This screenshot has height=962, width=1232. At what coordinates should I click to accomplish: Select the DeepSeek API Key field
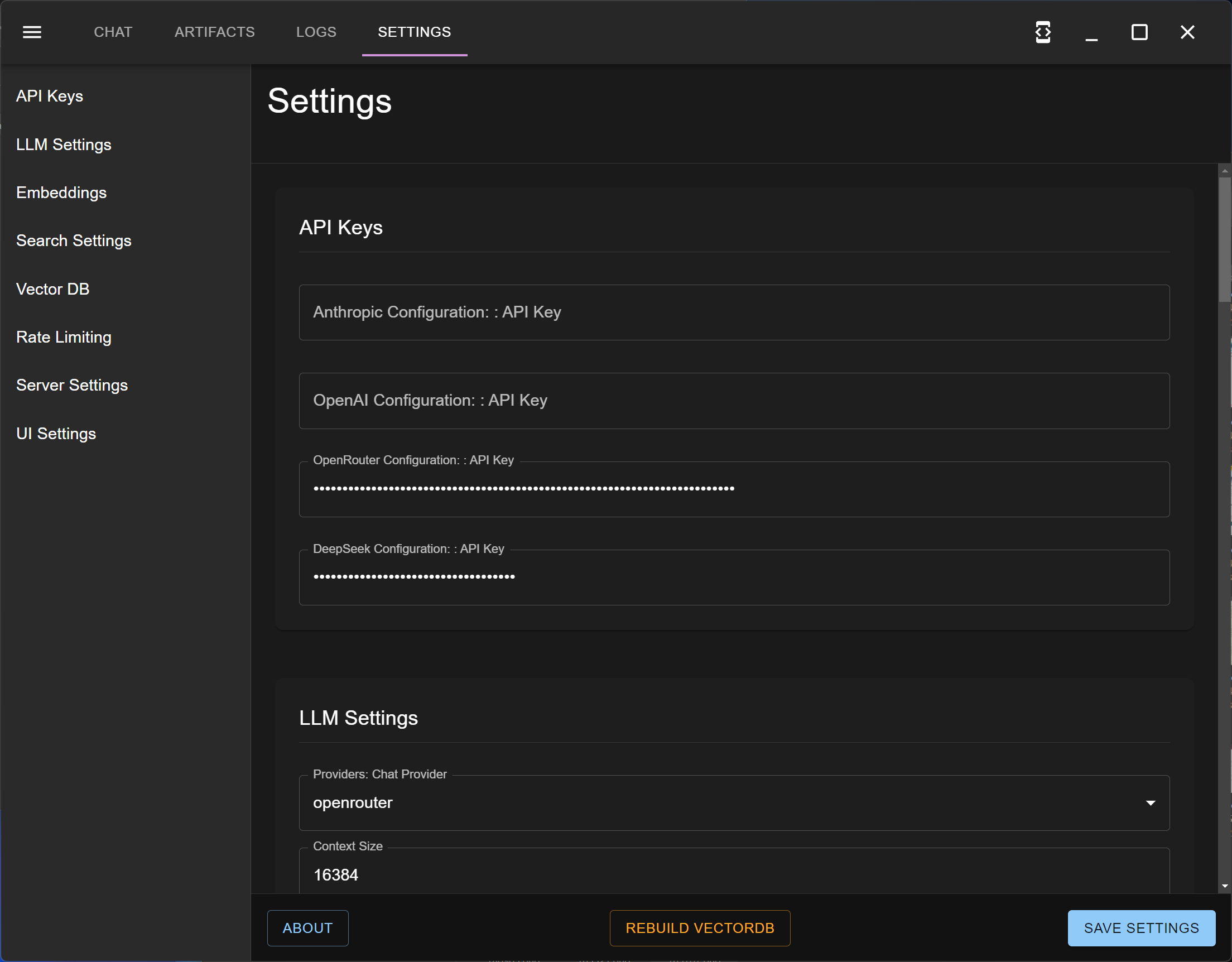[734, 577]
